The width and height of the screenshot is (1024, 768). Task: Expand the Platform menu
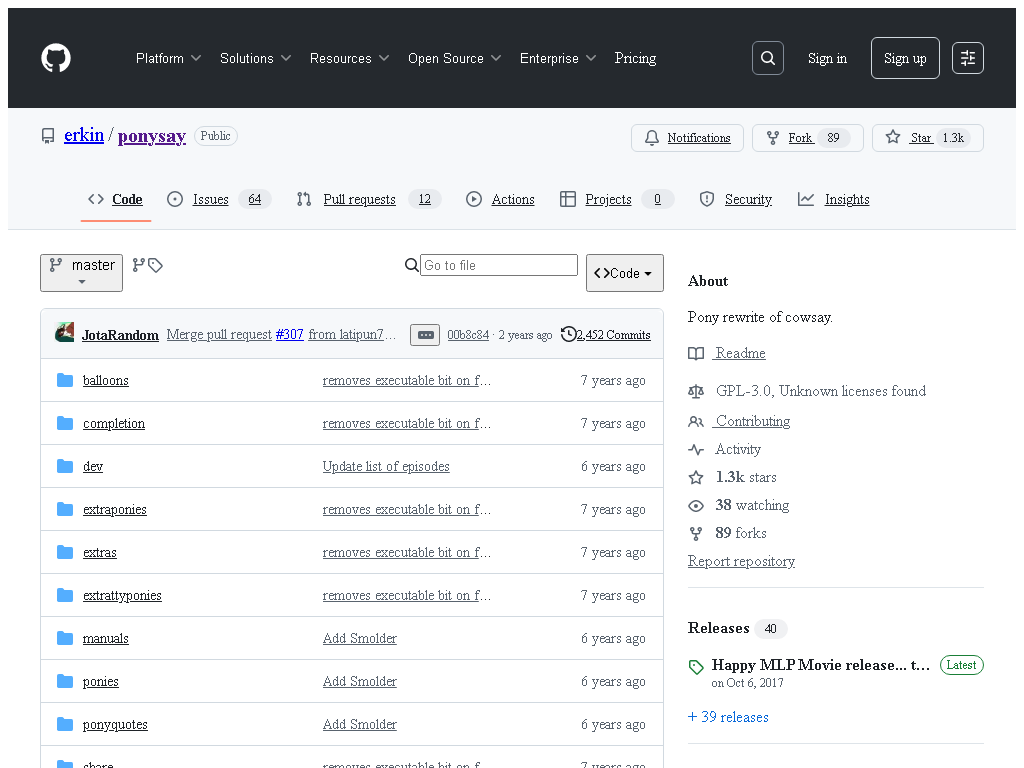(x=168, y=58)
